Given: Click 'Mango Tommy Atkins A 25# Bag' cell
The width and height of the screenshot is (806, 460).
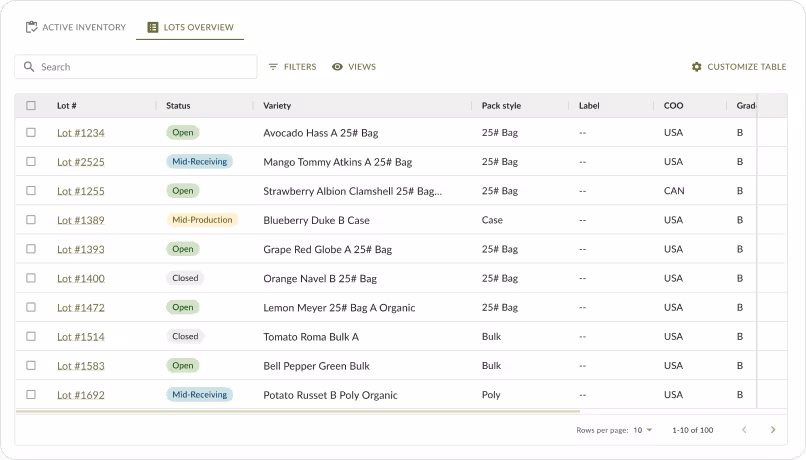Looking at the screenshot, I should pyautogui.click(x=338, y=162).
